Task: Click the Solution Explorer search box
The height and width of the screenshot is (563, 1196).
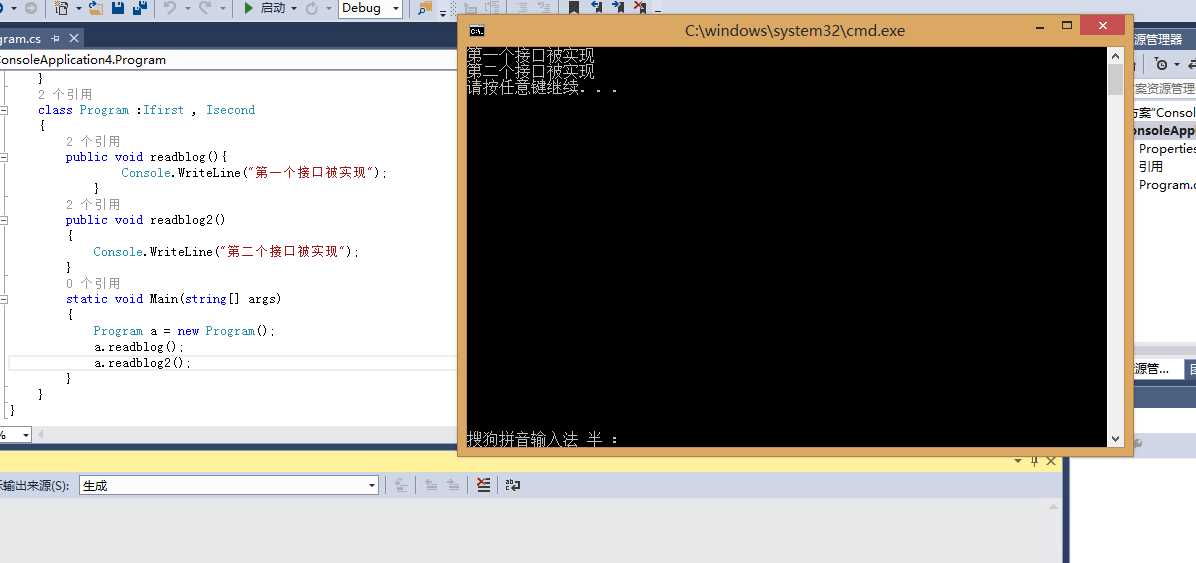Action: 1165,88
